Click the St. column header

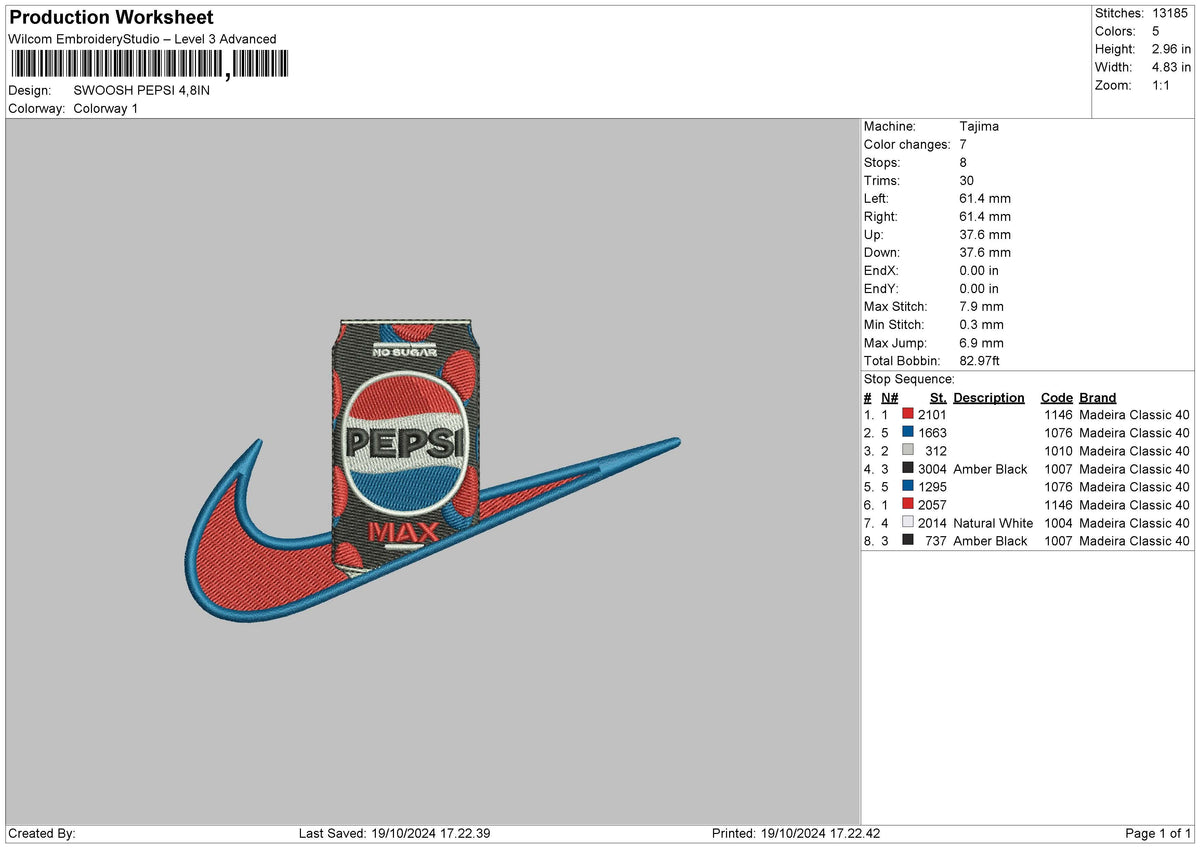point(937,397)
